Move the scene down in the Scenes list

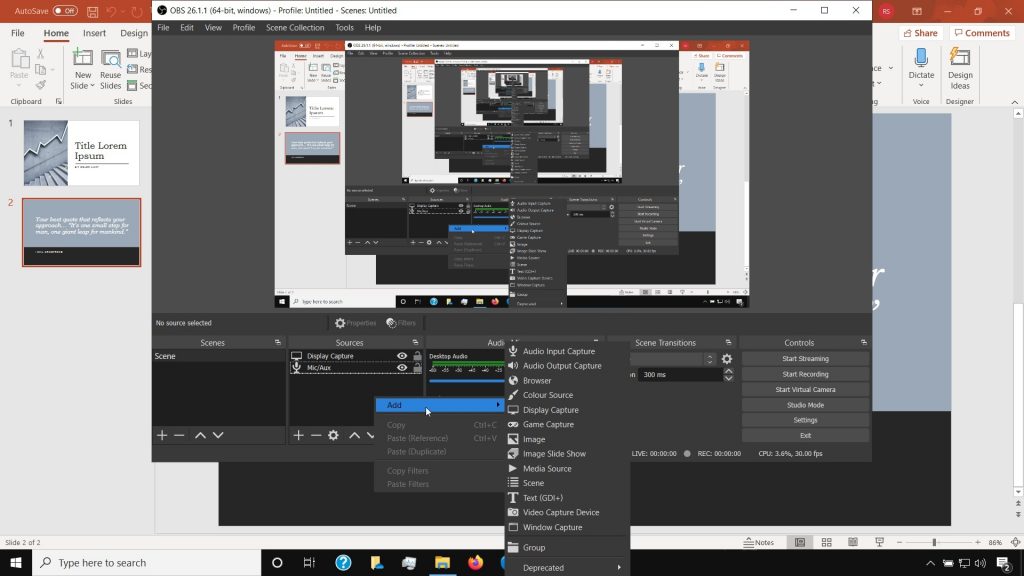point(218,435)
